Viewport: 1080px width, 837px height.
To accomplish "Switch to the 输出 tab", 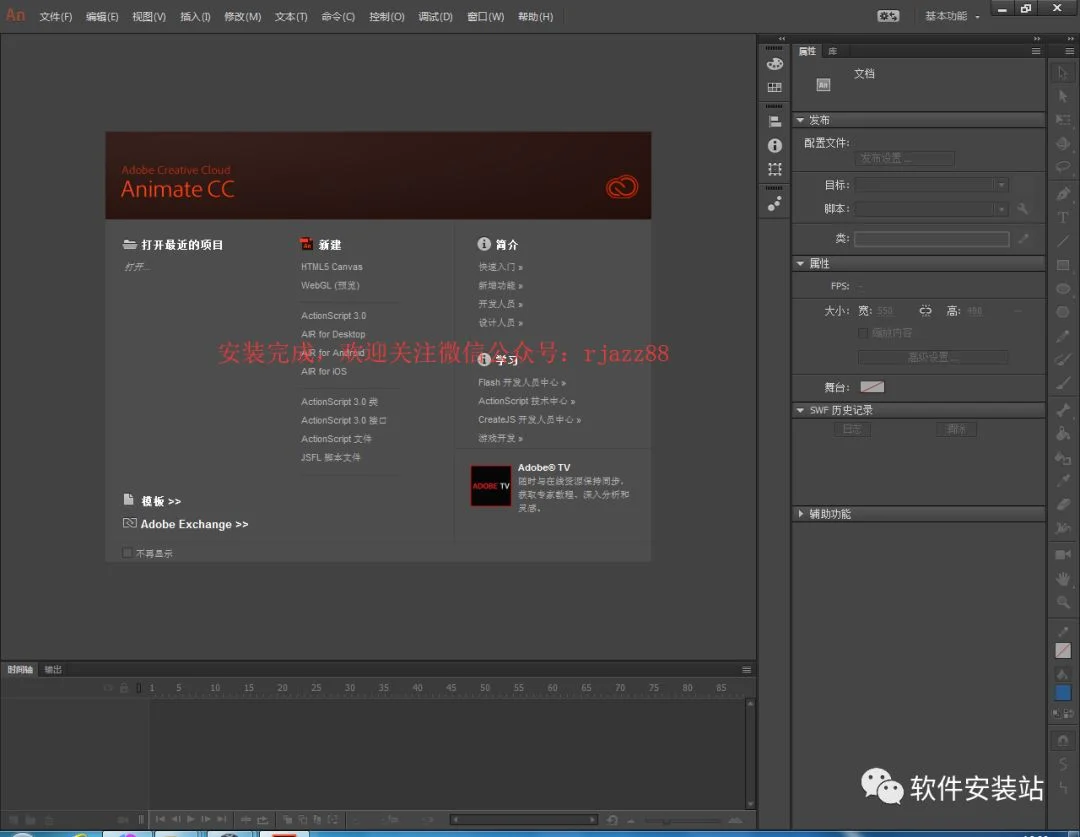I will coord(53,669).
